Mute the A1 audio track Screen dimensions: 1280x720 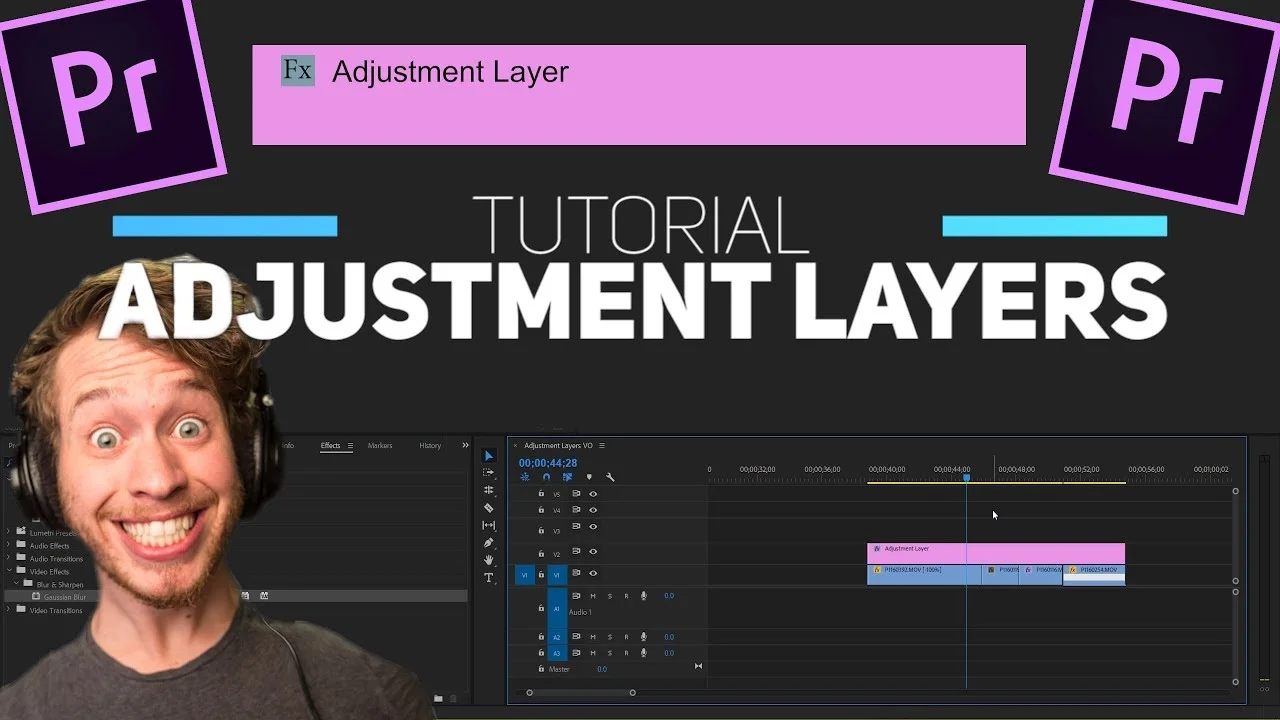[592, 596]
